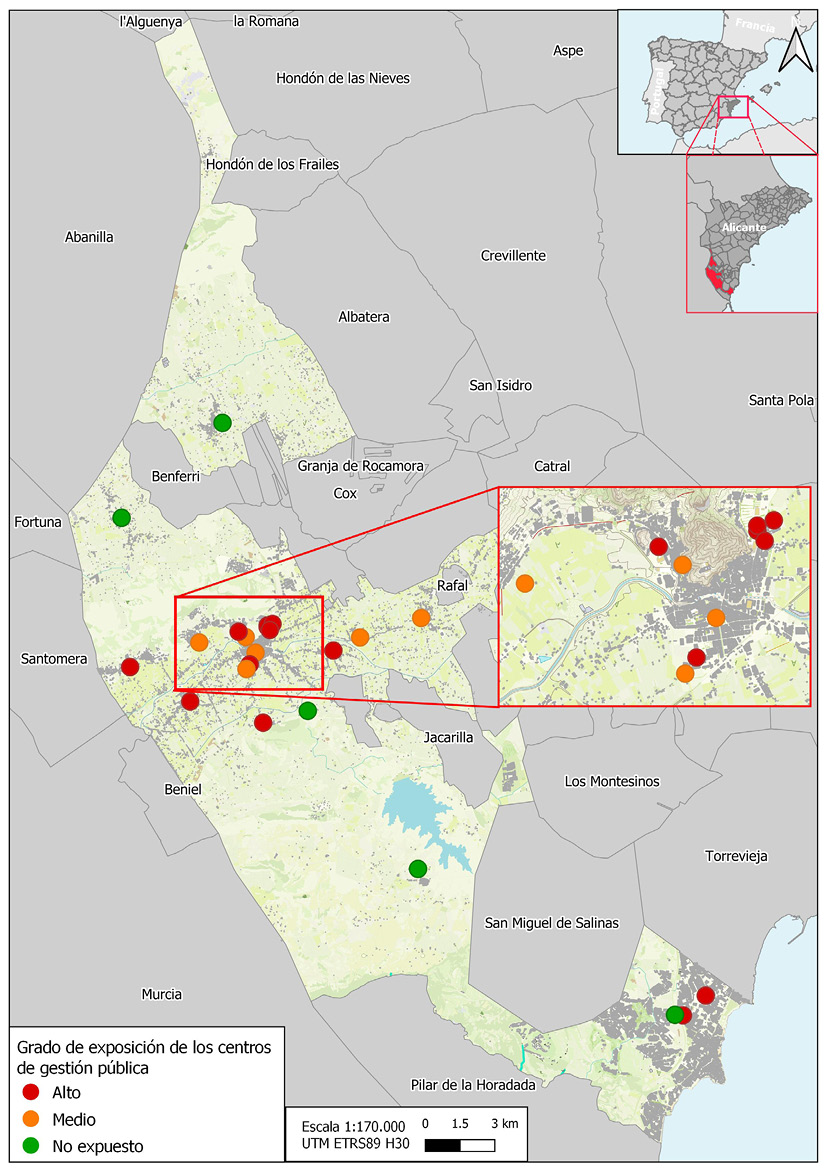
Task: Select the orange 'Medio' legend circle
Action: point(30,1119)
